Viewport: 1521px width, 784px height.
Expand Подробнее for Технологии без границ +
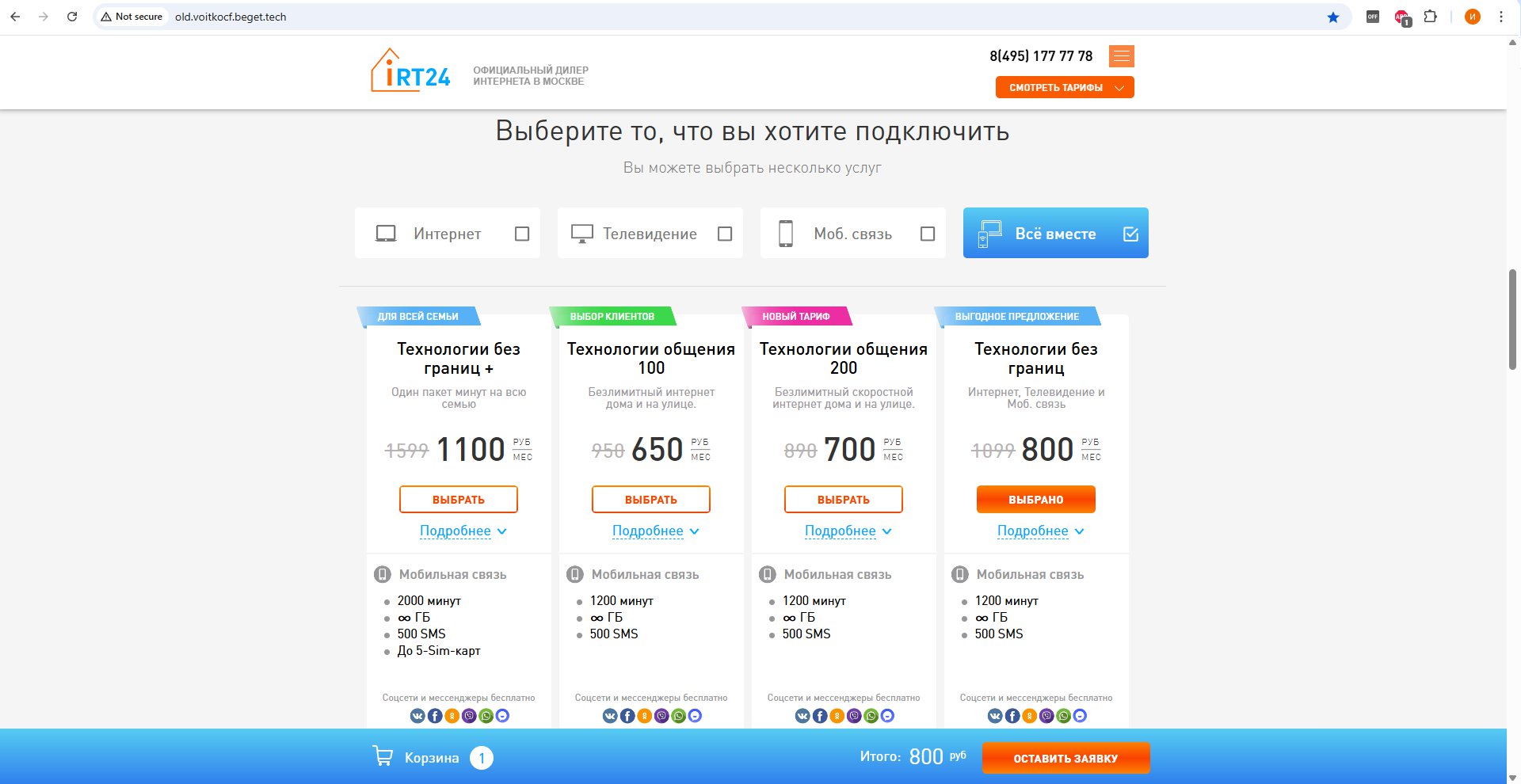pos(463,531)
